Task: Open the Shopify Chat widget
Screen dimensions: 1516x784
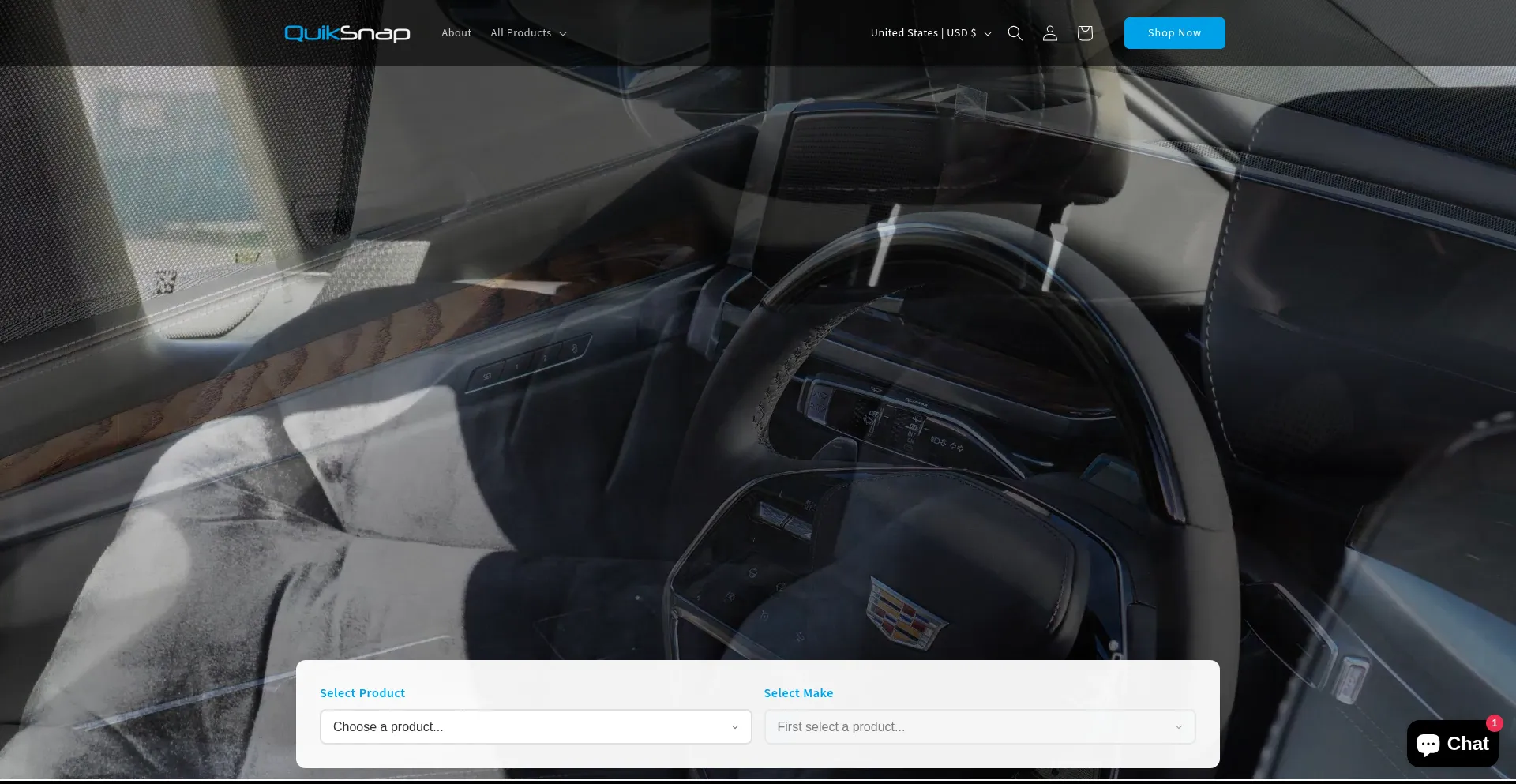Action: click(x=1453, y=744)
